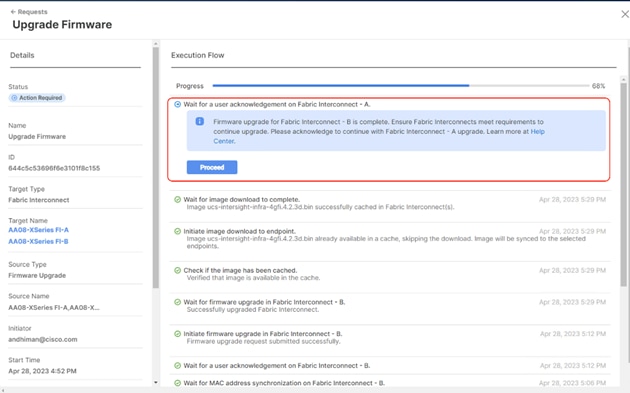Select 'Initiate firmware upgrade in Fabric Interconnect - B.'

coord(263,334)
